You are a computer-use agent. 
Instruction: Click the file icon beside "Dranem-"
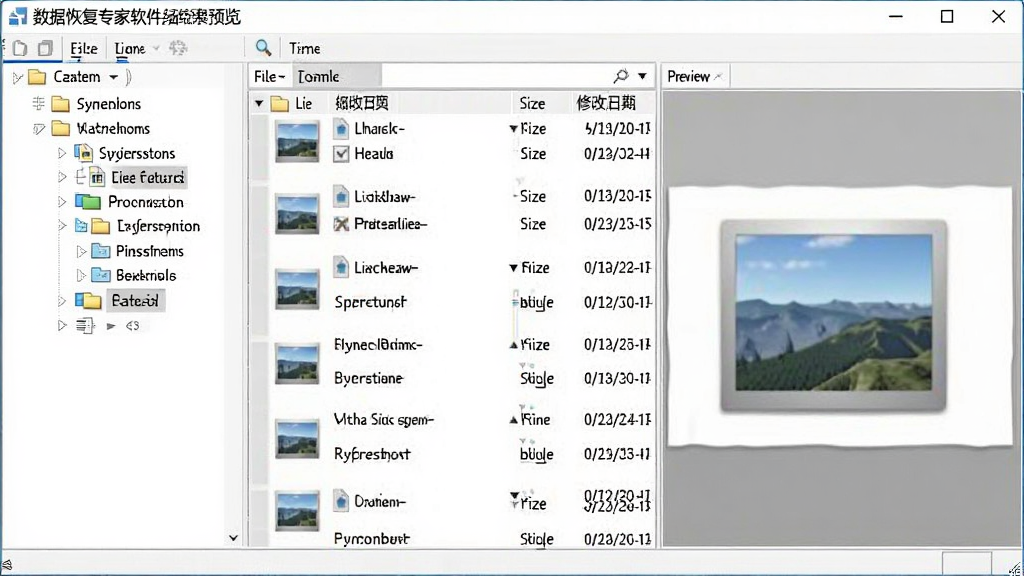click(341, 501)
